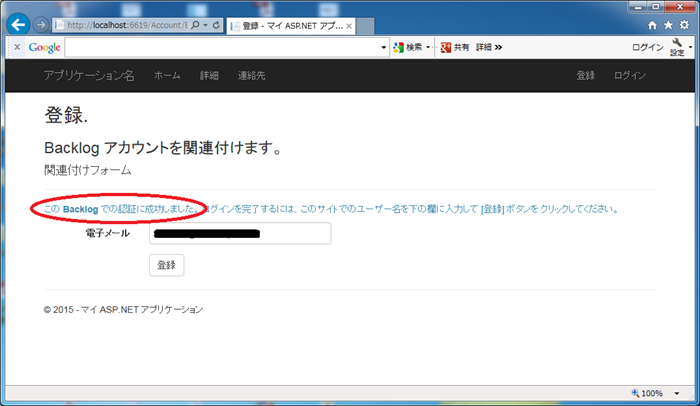Select the 登録 - マイ ASP.NET tab

[x=291, y=26]
